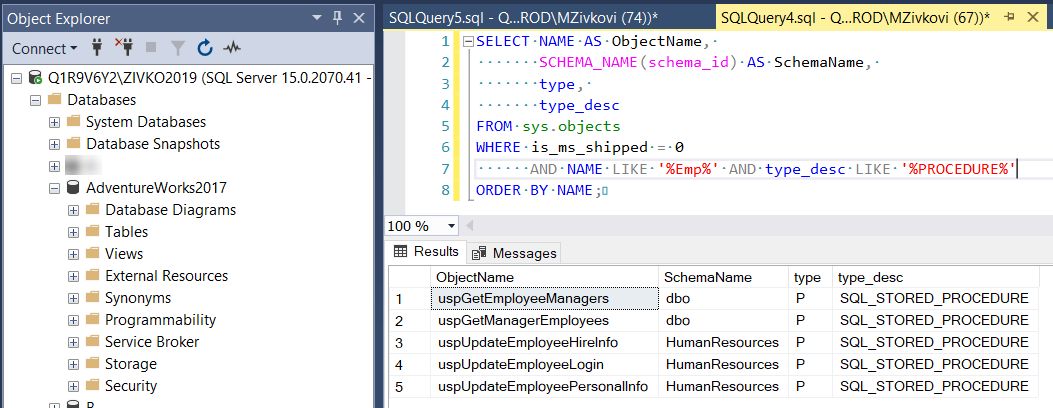The width and height of the screenshot is (1053, 408).
Task: Collapse the SELECT statement outline box
Action: tap(468, 41)
